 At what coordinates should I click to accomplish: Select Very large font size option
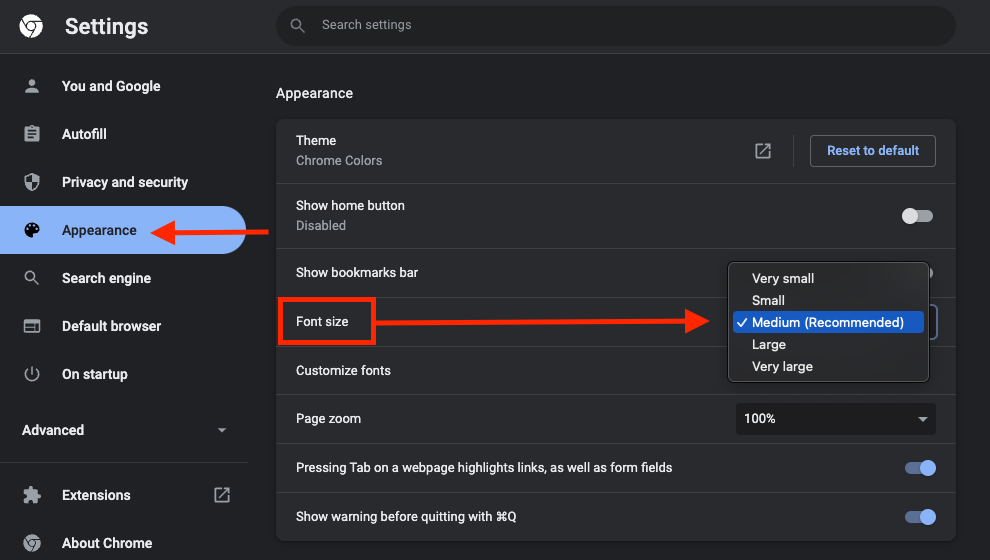(782, 367)
